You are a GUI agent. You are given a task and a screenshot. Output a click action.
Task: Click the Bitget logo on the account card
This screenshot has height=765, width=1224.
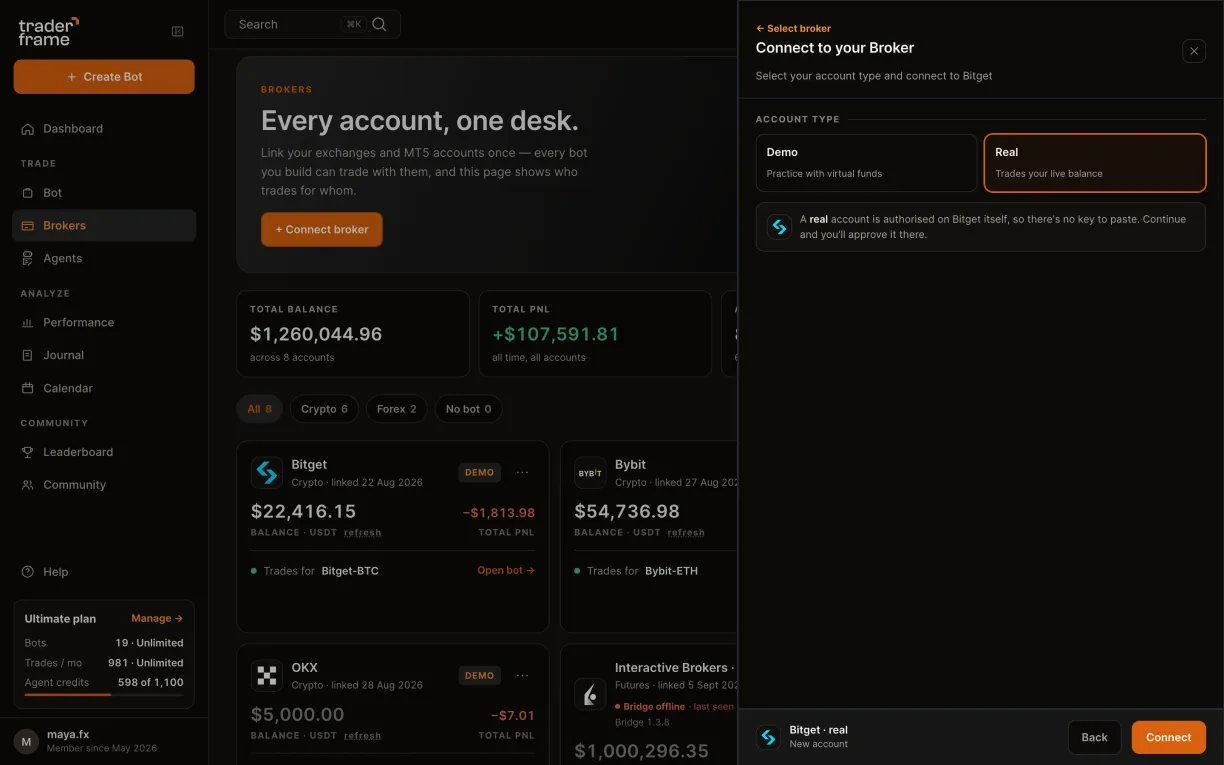(x=267, y=473)
